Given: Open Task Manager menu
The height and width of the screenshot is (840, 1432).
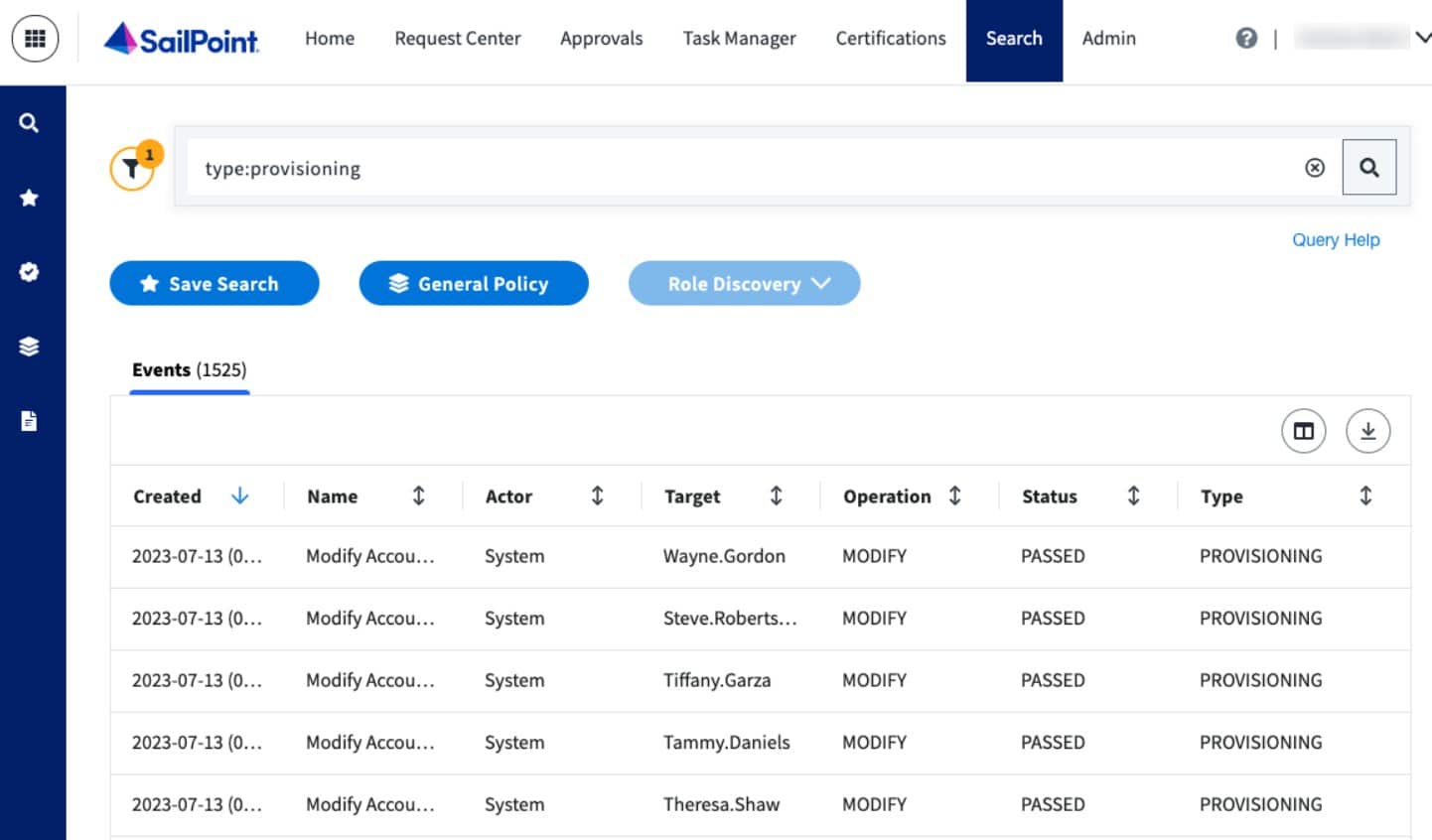Looking at the screenshot, I should point(740,38).
